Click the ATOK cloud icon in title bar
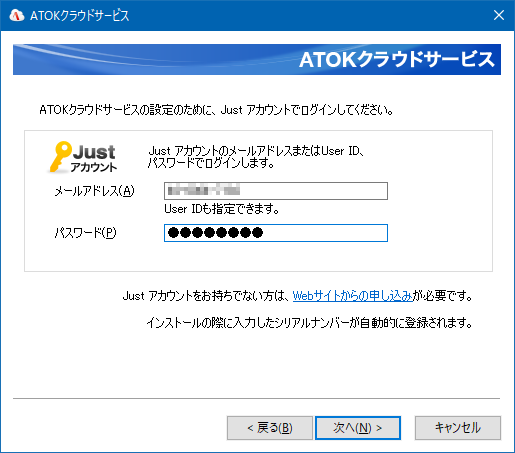 click(17, 15)
